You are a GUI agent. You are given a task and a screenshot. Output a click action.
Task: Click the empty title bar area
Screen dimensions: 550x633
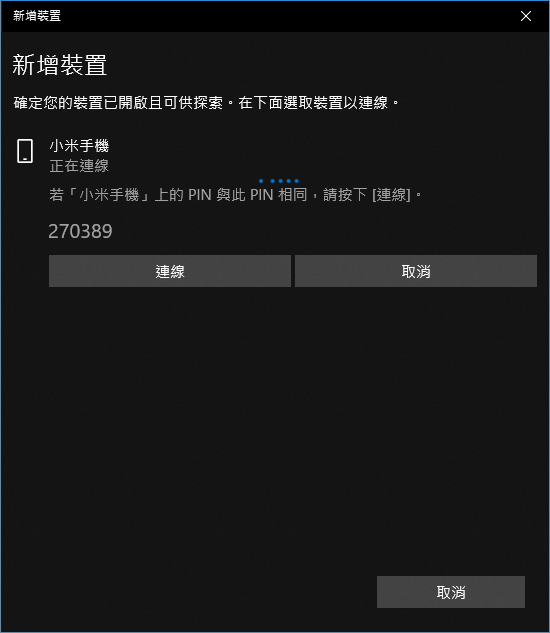tap(283, 16)
